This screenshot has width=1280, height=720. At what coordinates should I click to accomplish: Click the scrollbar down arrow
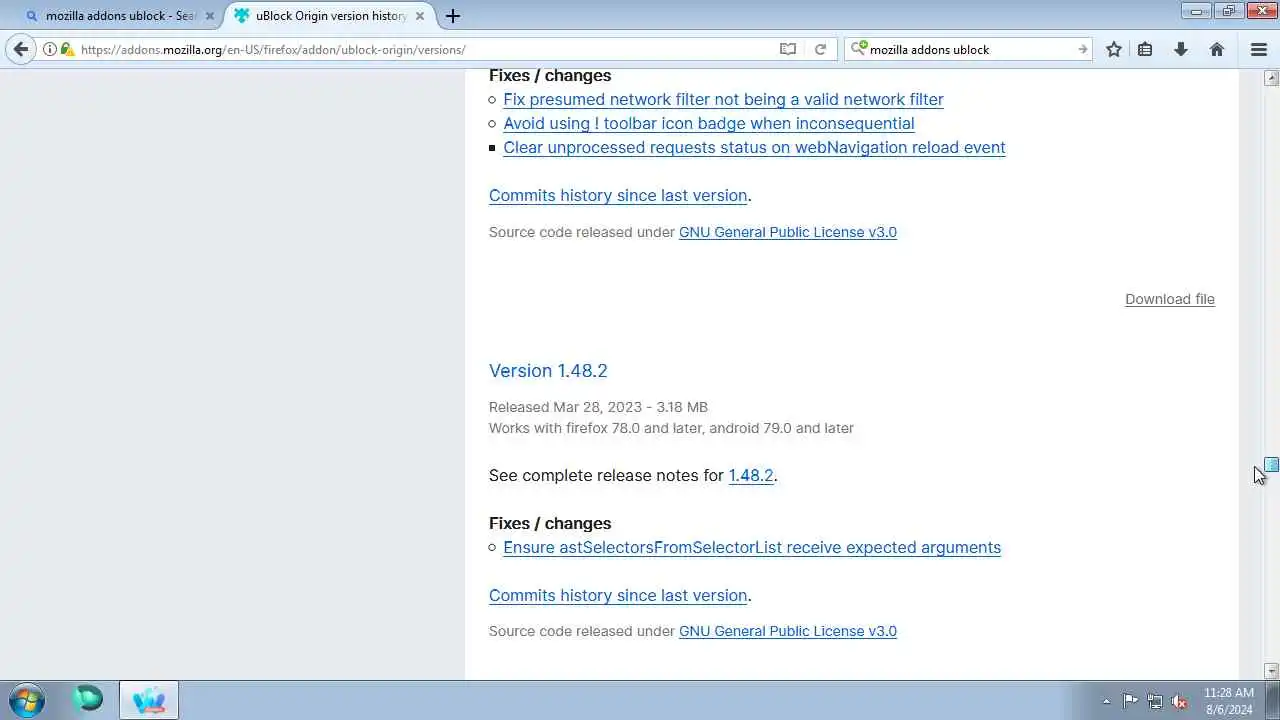pos(1271,671)
